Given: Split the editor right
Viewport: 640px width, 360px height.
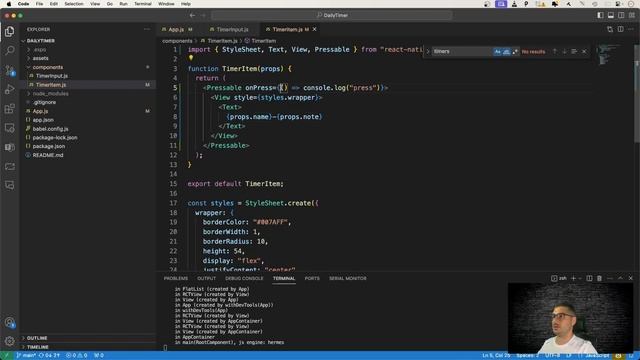Looking at the screenshot, I should [x=620, y=29].
